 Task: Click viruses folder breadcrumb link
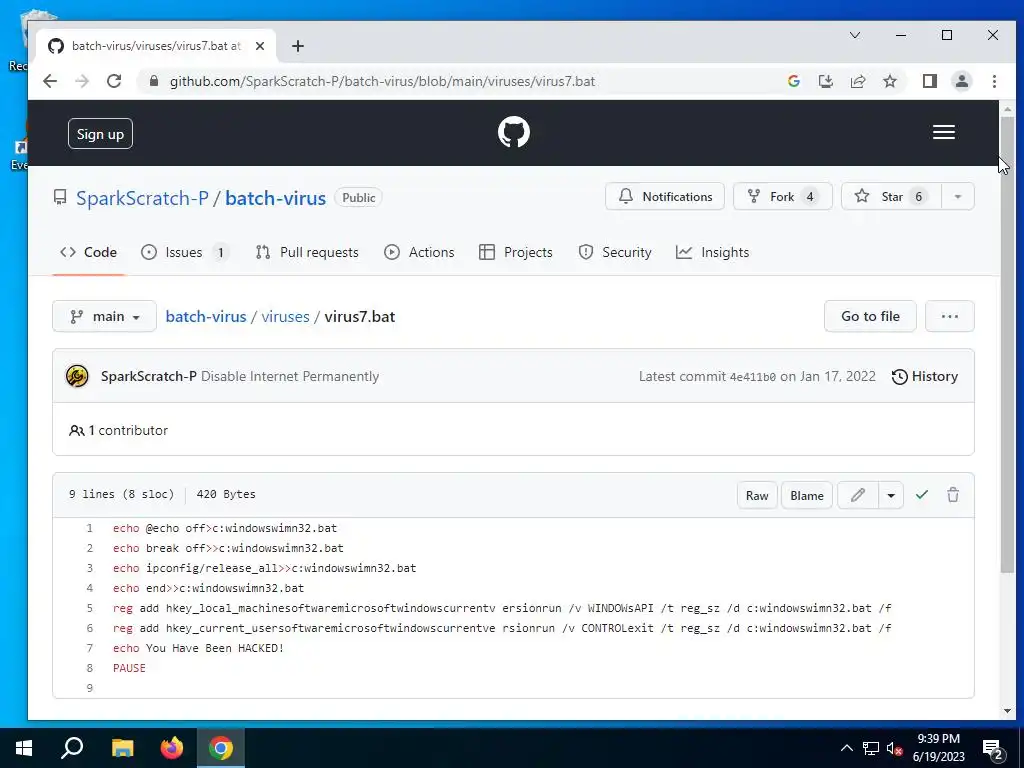[x=285, y=317]
